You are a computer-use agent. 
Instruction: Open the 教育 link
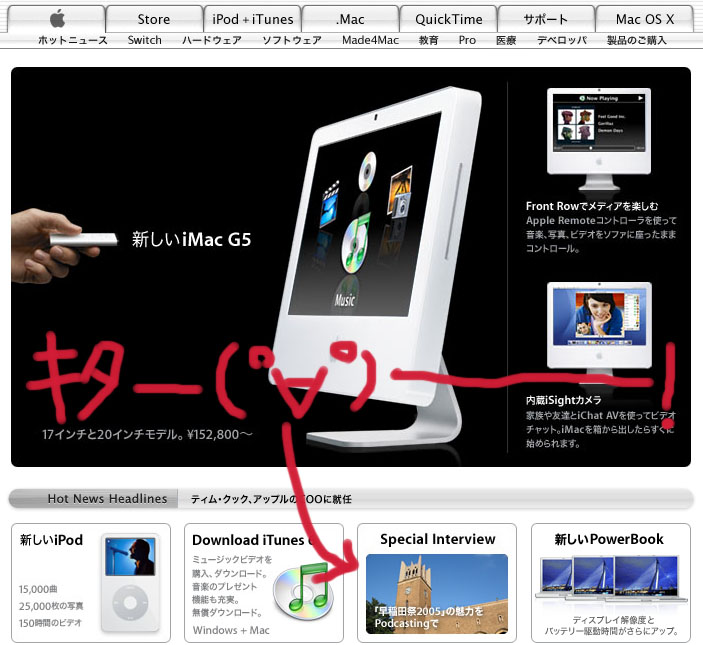428,40
